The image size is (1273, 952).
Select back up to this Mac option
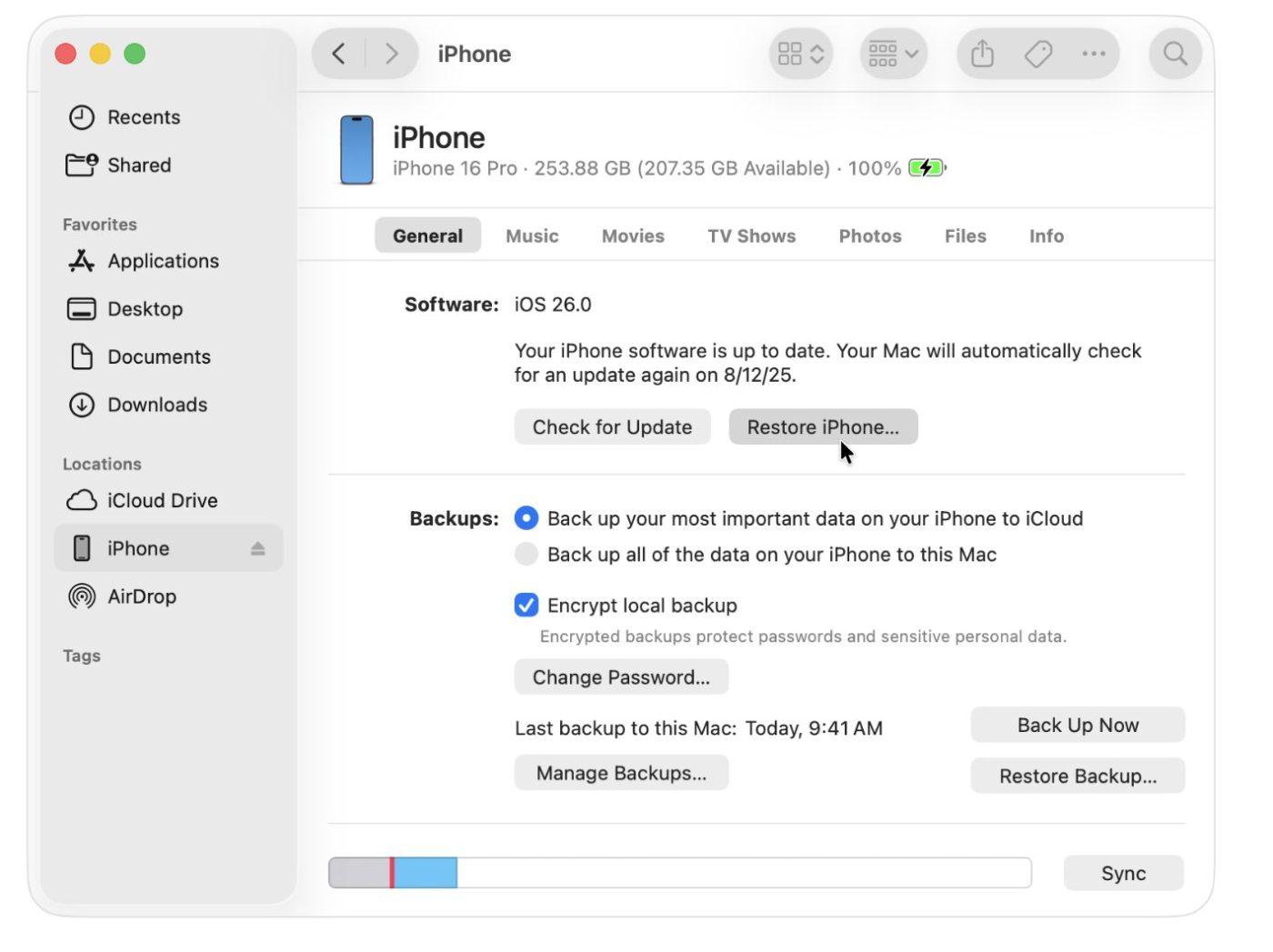(526, 555)
